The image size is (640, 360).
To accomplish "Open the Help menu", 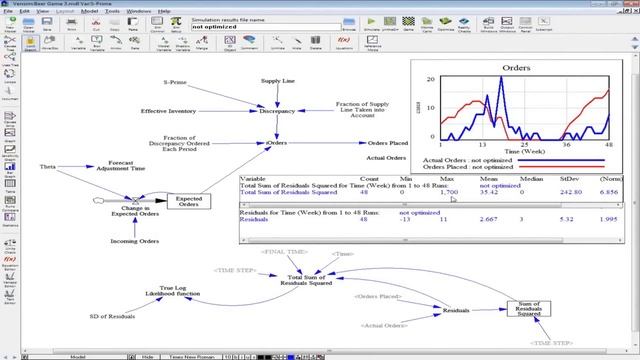I will pos(164,11).
